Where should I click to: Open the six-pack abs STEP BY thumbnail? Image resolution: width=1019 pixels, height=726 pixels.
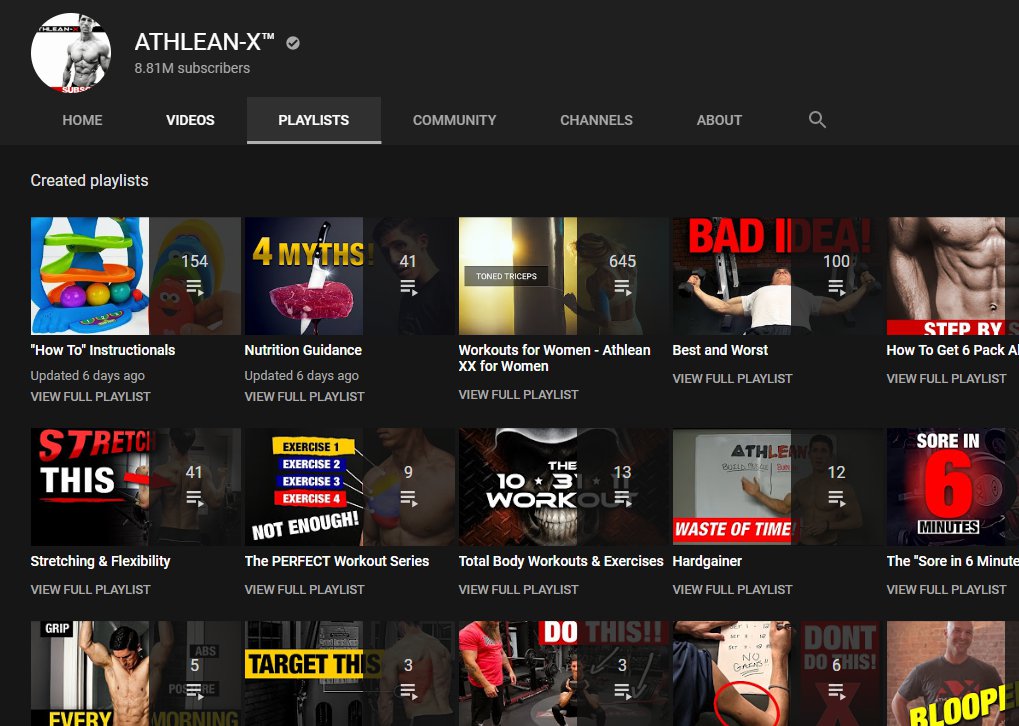click(953, 276)
